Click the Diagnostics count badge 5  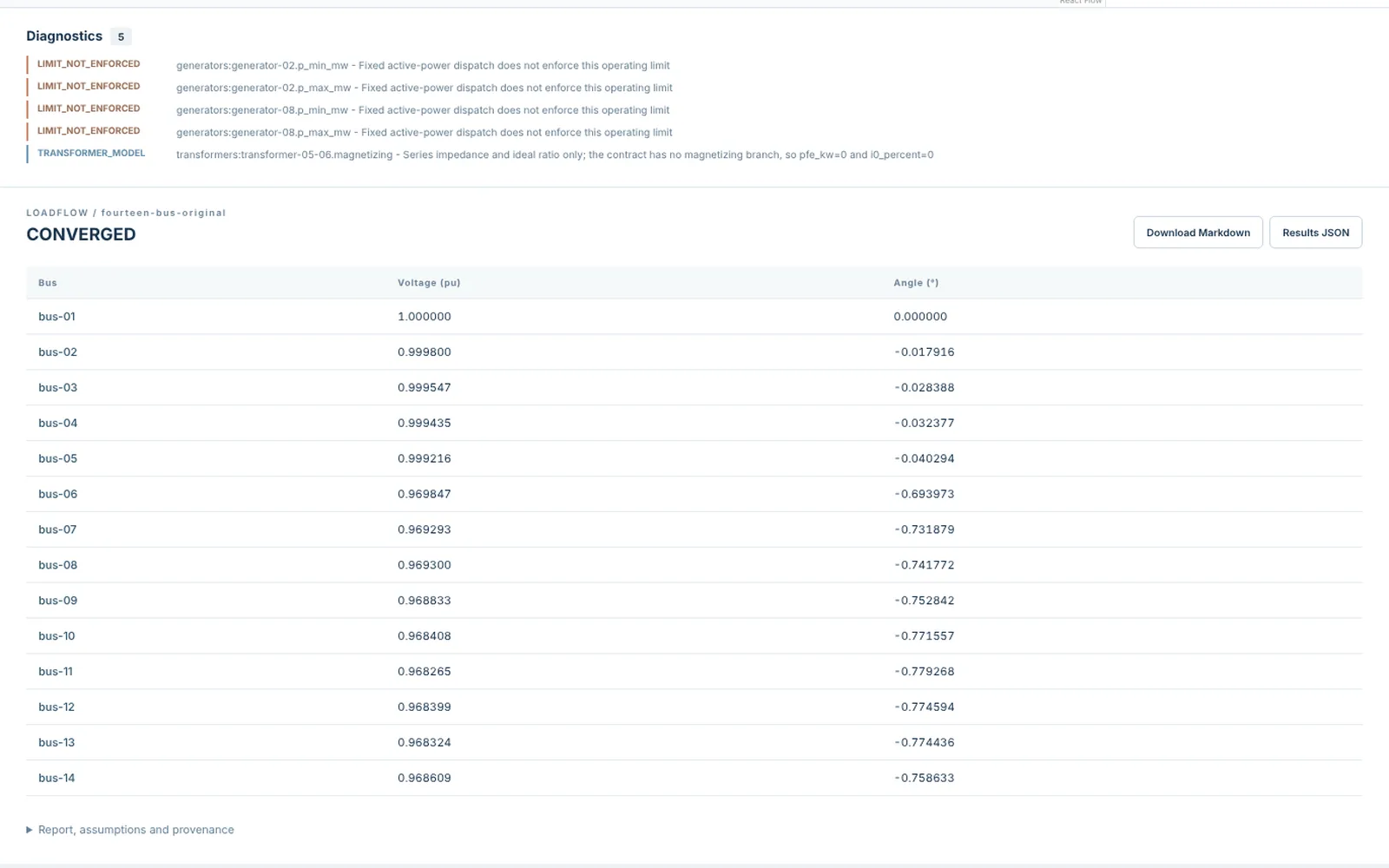click(121, 36)
